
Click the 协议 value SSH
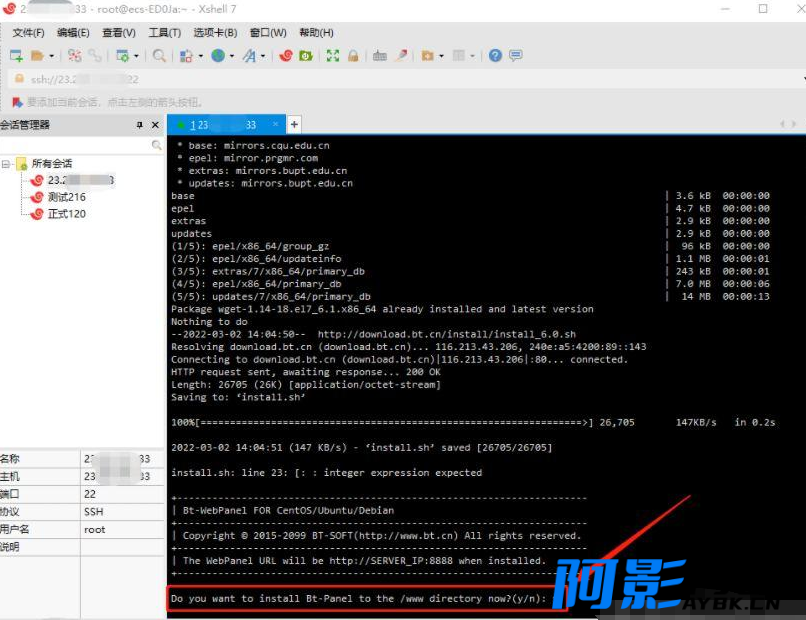point(94,512)
